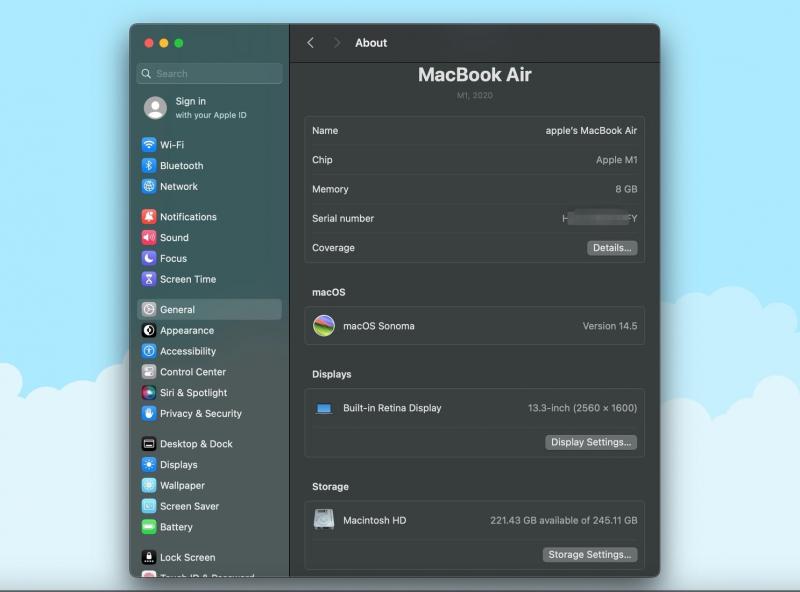The height and width of the screenshot is (592, 800).
Task: Select Siri & Spotlight label
Action: (x=193, y=393)
